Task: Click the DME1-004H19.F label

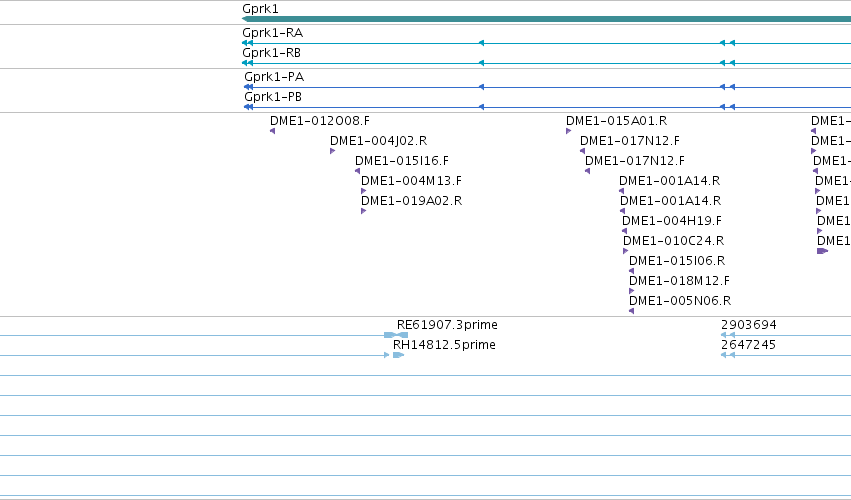Action: (x=672, y=221)
